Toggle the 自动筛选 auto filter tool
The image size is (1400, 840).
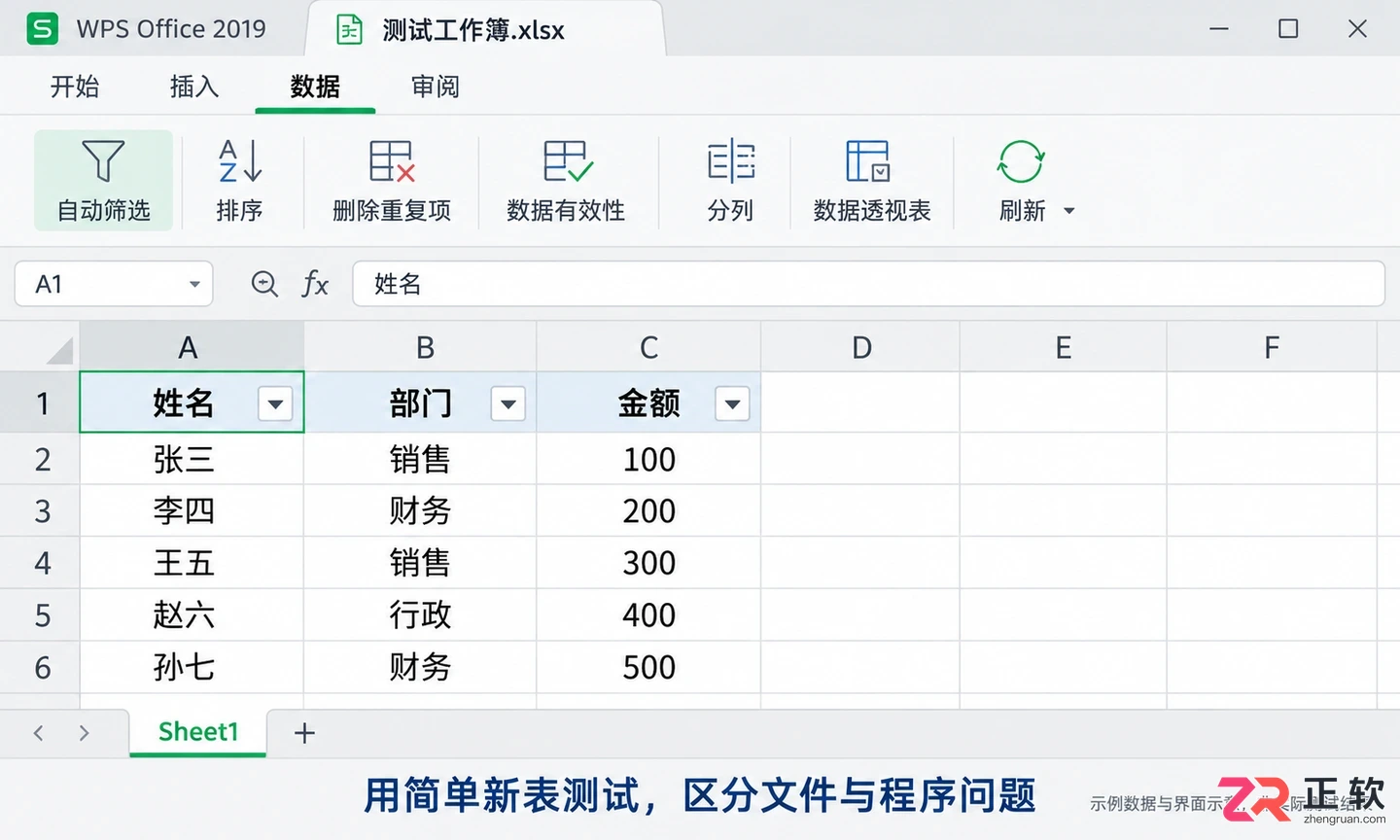pyautogui.click(x=103, y=181)
